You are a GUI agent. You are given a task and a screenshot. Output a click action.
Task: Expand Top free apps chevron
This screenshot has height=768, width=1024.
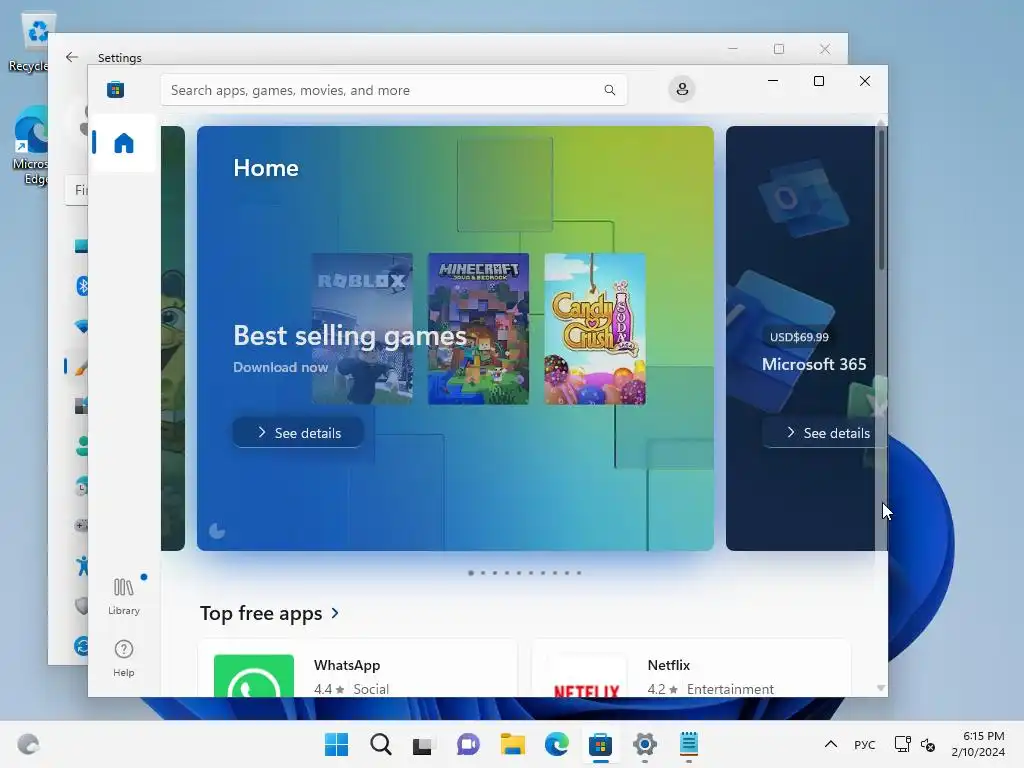coord(335,613)
